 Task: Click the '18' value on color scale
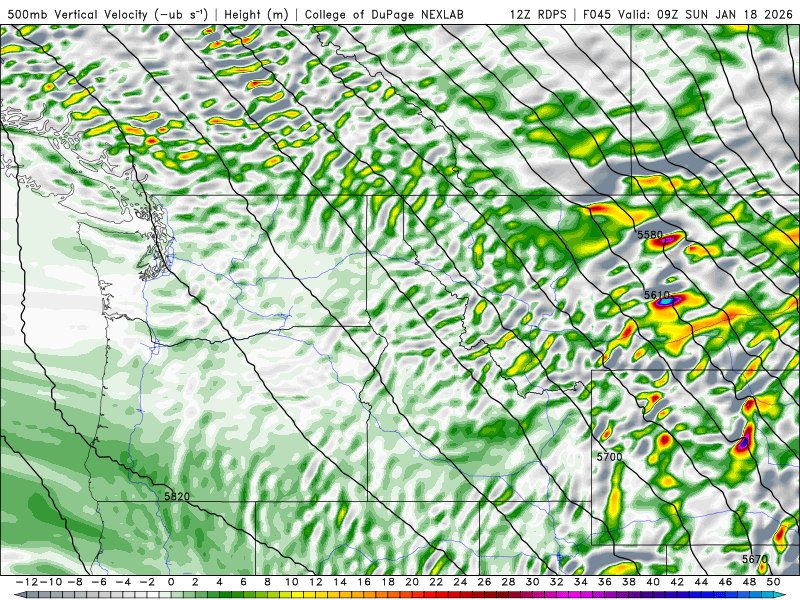tap(388, 582)
